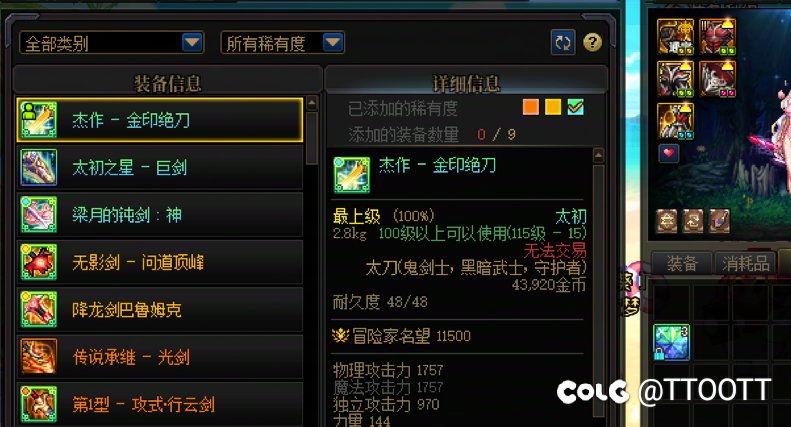Click 梁月的钝剑：神 item icon
Image resolution: width=791 pixels, height=427 pixels.
(39, 215)
